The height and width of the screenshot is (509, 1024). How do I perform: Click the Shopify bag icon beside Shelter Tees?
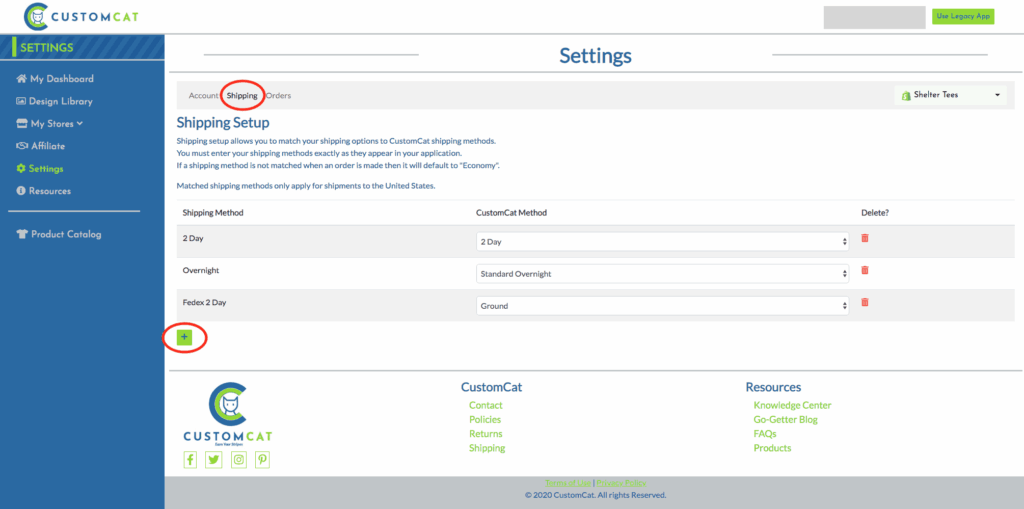[x=906, y=95]
